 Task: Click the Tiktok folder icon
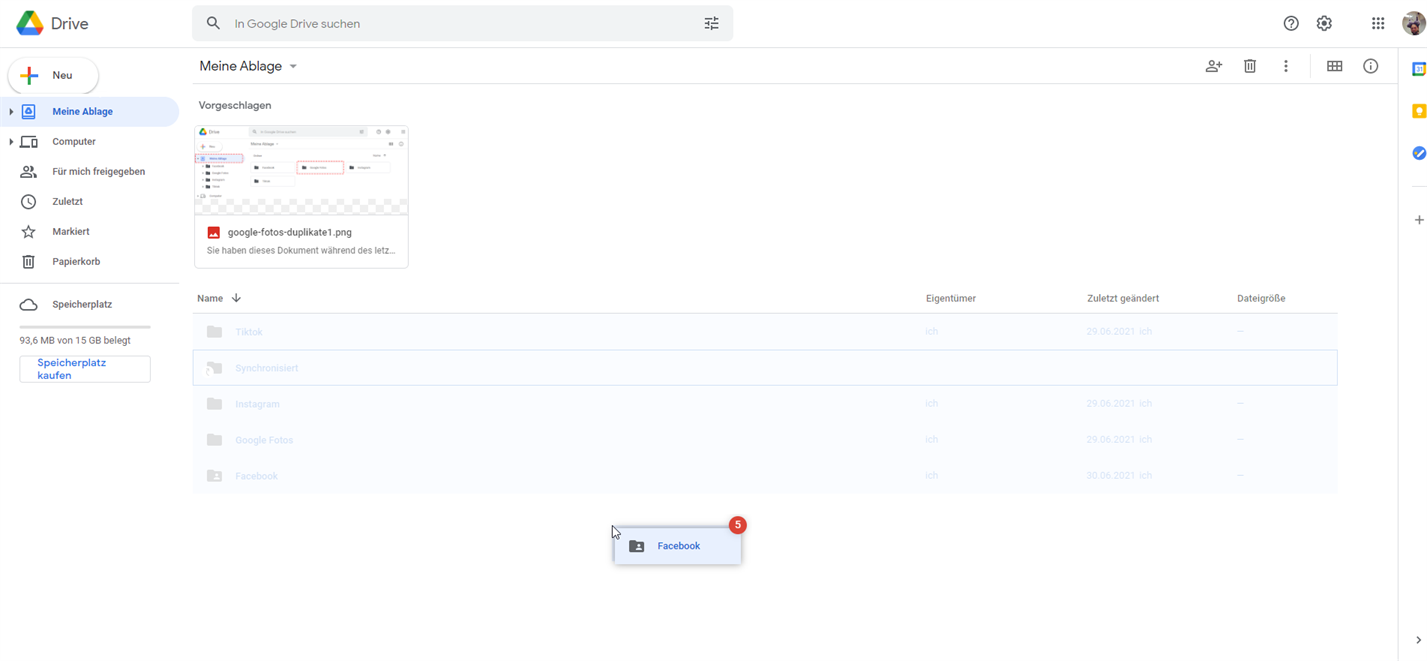pos(214,332)
